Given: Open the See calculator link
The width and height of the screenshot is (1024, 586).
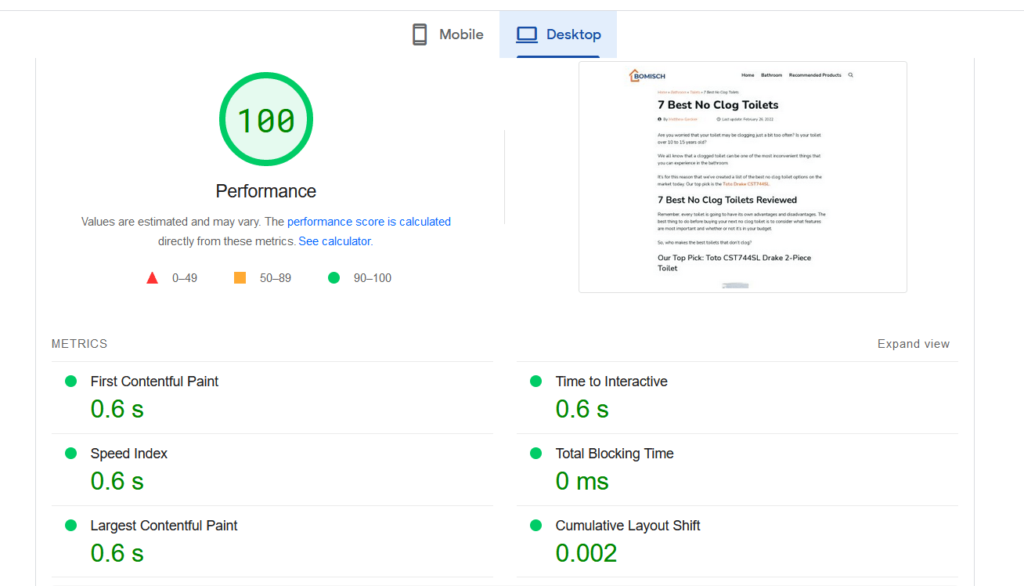Looking at the screenshot, I should pyautogui.click(x=334, y=242).
